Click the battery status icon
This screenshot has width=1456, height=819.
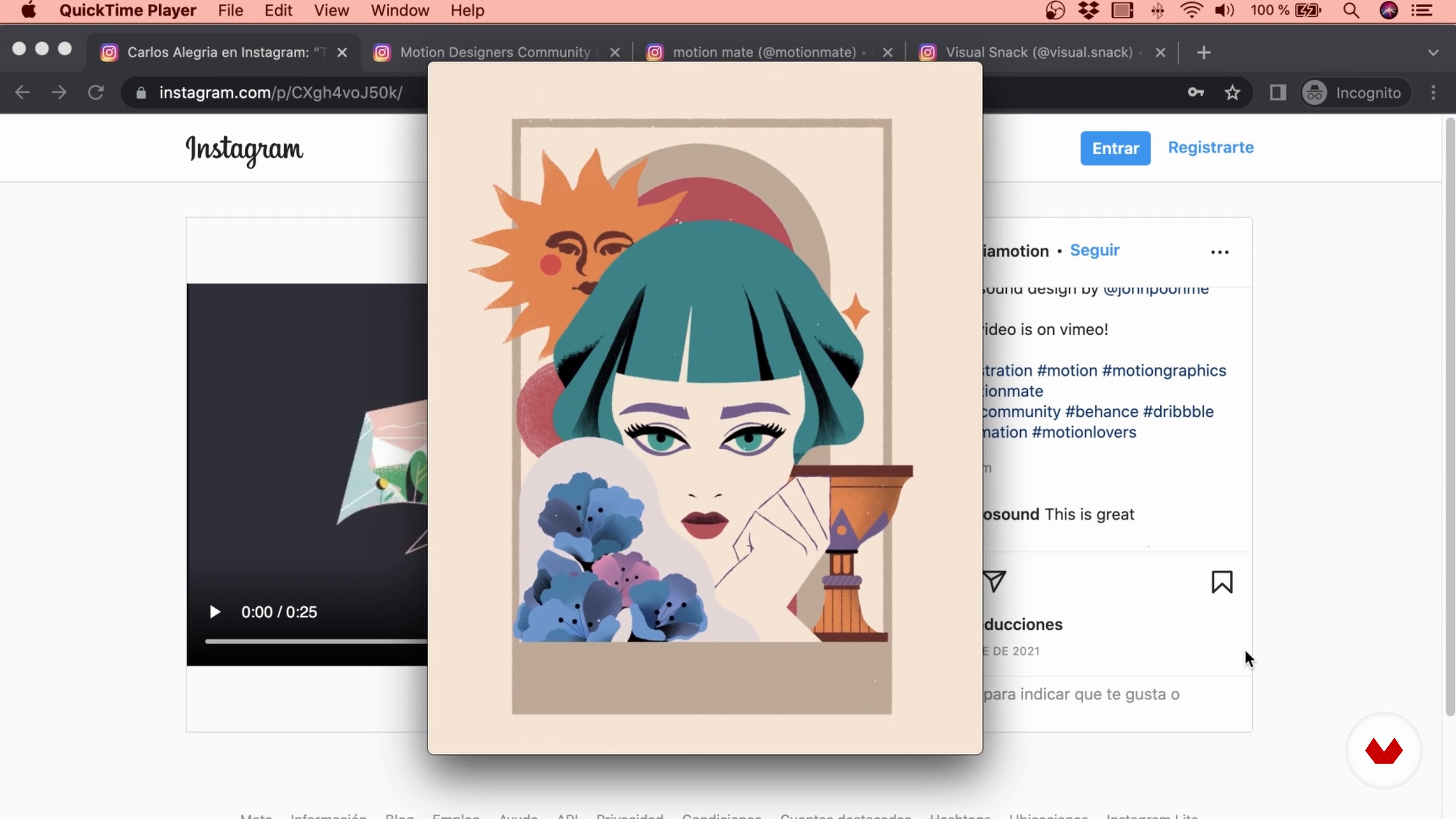[x=1307, y=10]
